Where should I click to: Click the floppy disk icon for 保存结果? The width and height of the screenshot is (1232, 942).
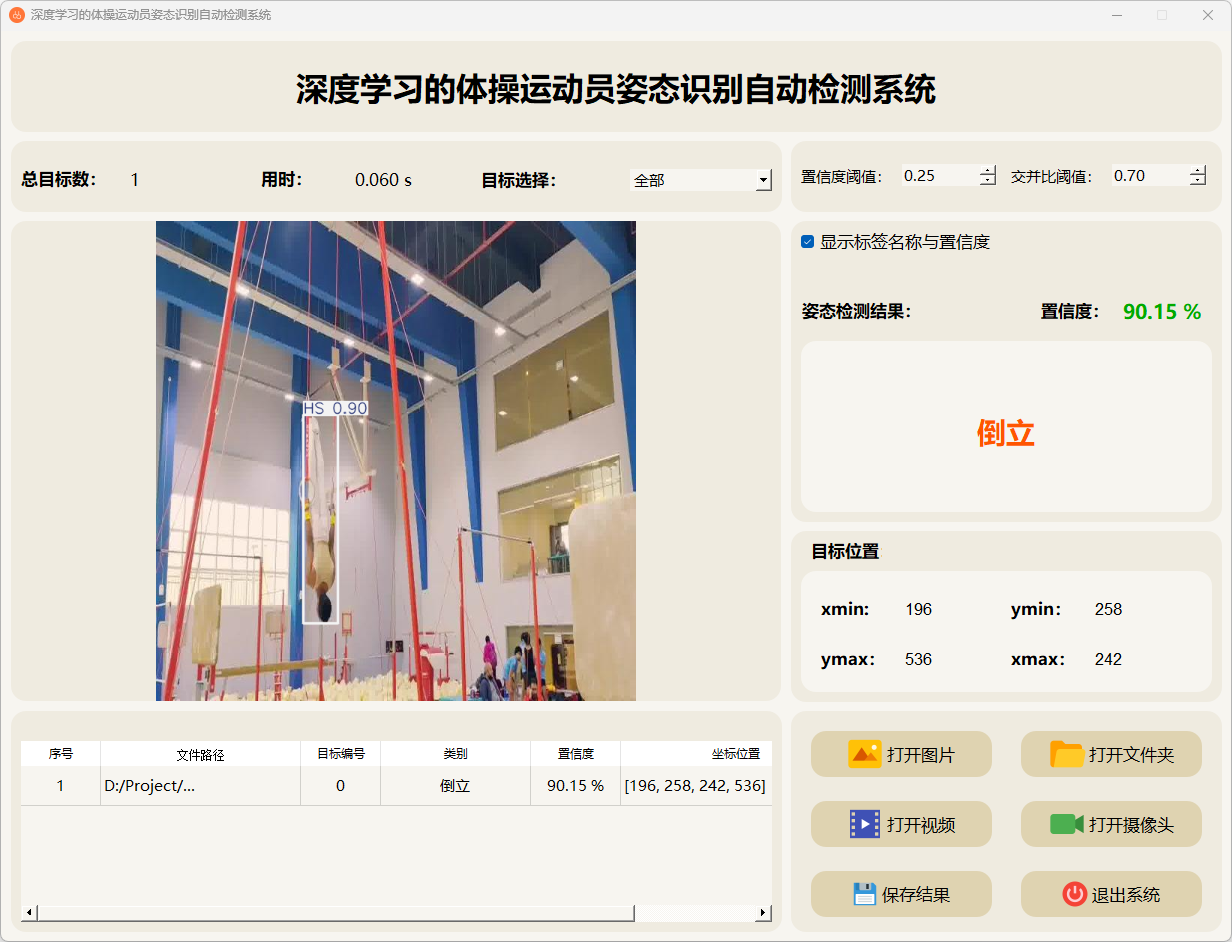point(864,894)
